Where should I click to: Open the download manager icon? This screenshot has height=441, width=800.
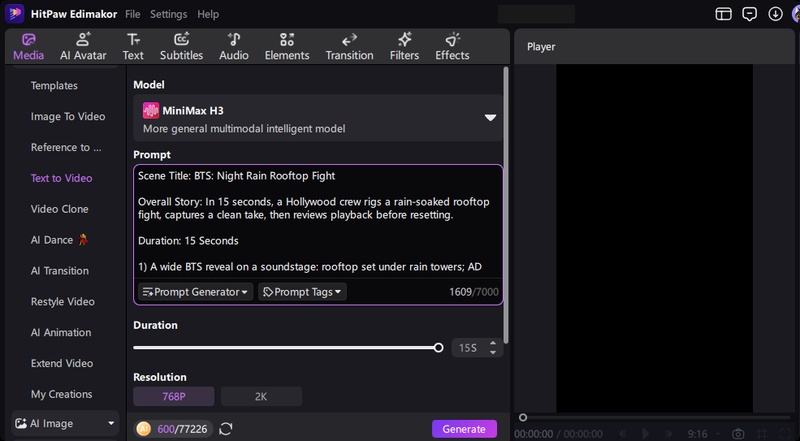click(776, 14)
